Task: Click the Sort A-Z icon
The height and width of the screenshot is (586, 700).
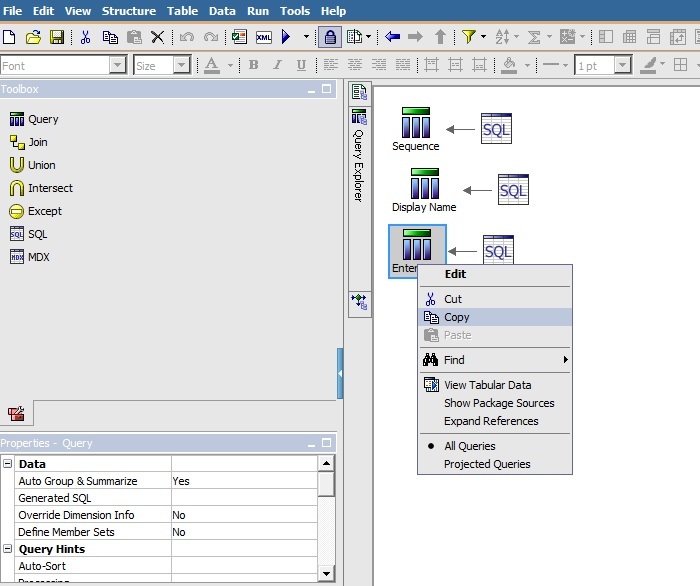Action: tap(502, 37)
